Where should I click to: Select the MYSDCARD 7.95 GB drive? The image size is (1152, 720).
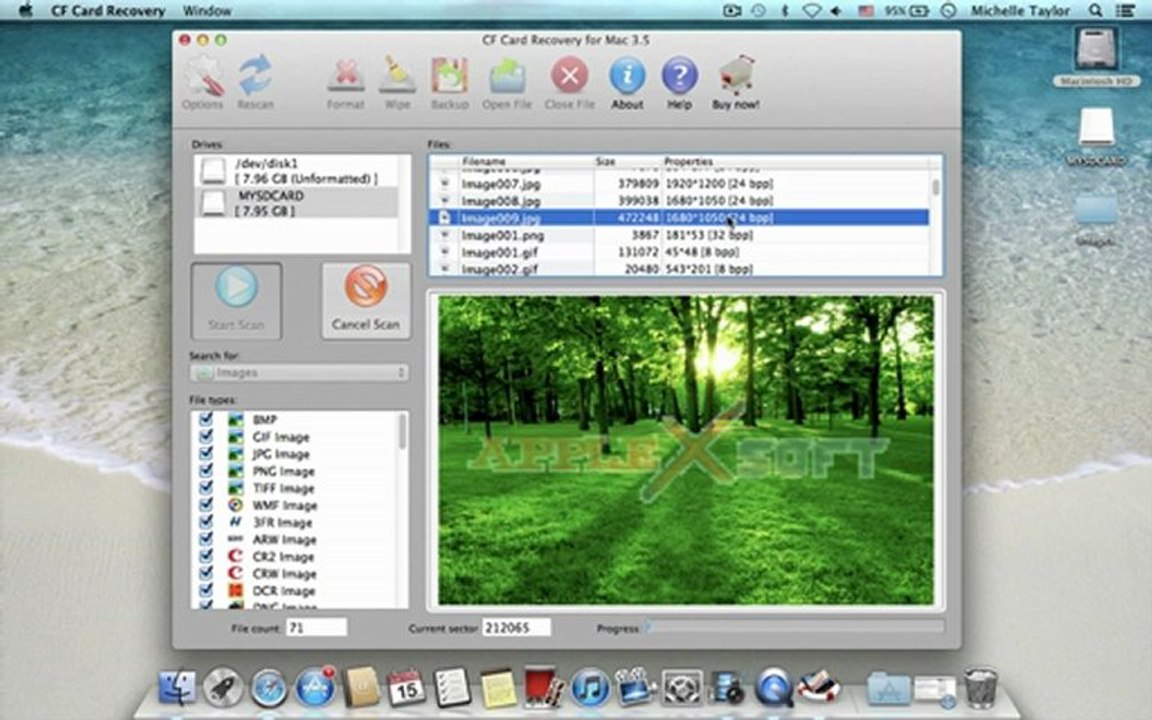click(297, 203)
